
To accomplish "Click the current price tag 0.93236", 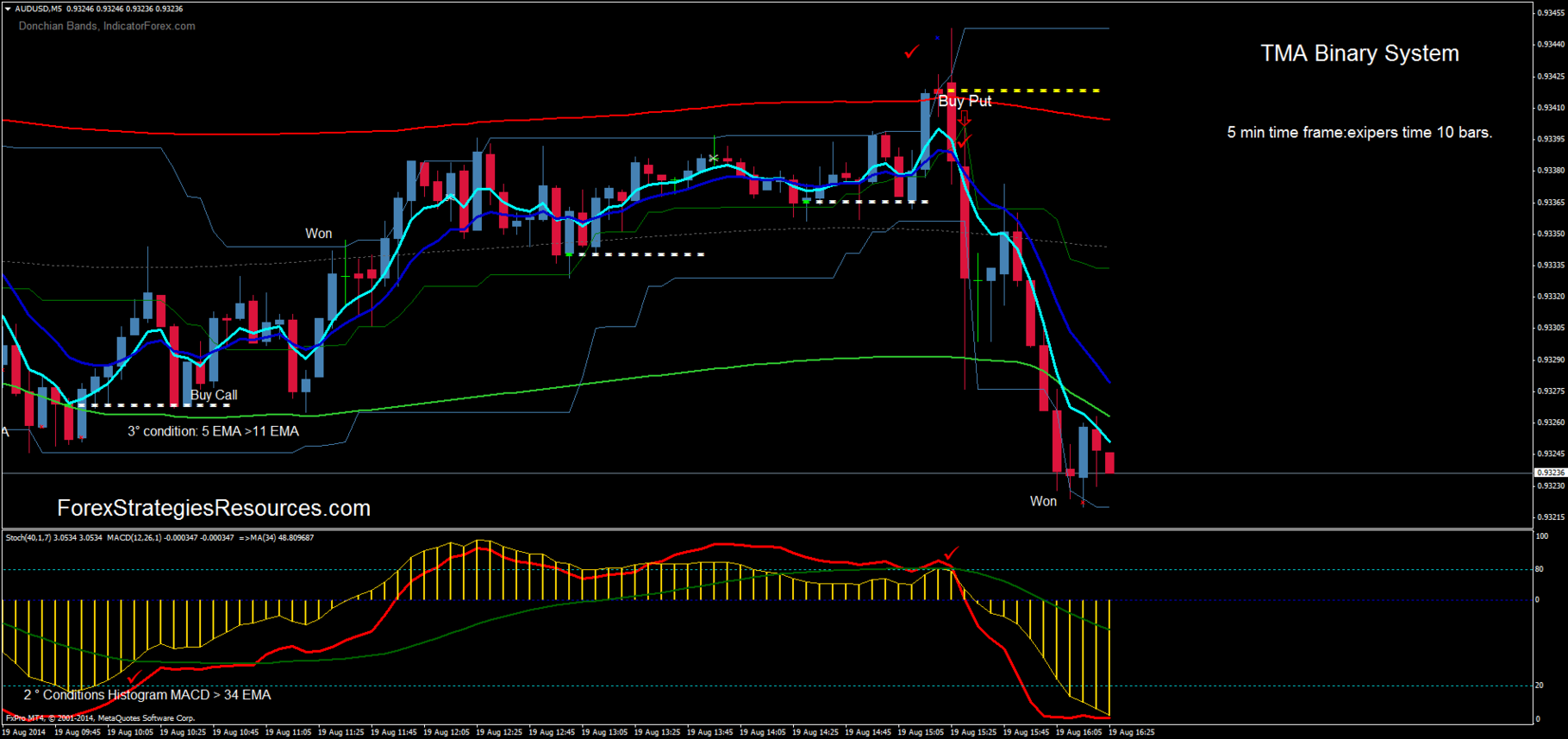I will 1551,473.
